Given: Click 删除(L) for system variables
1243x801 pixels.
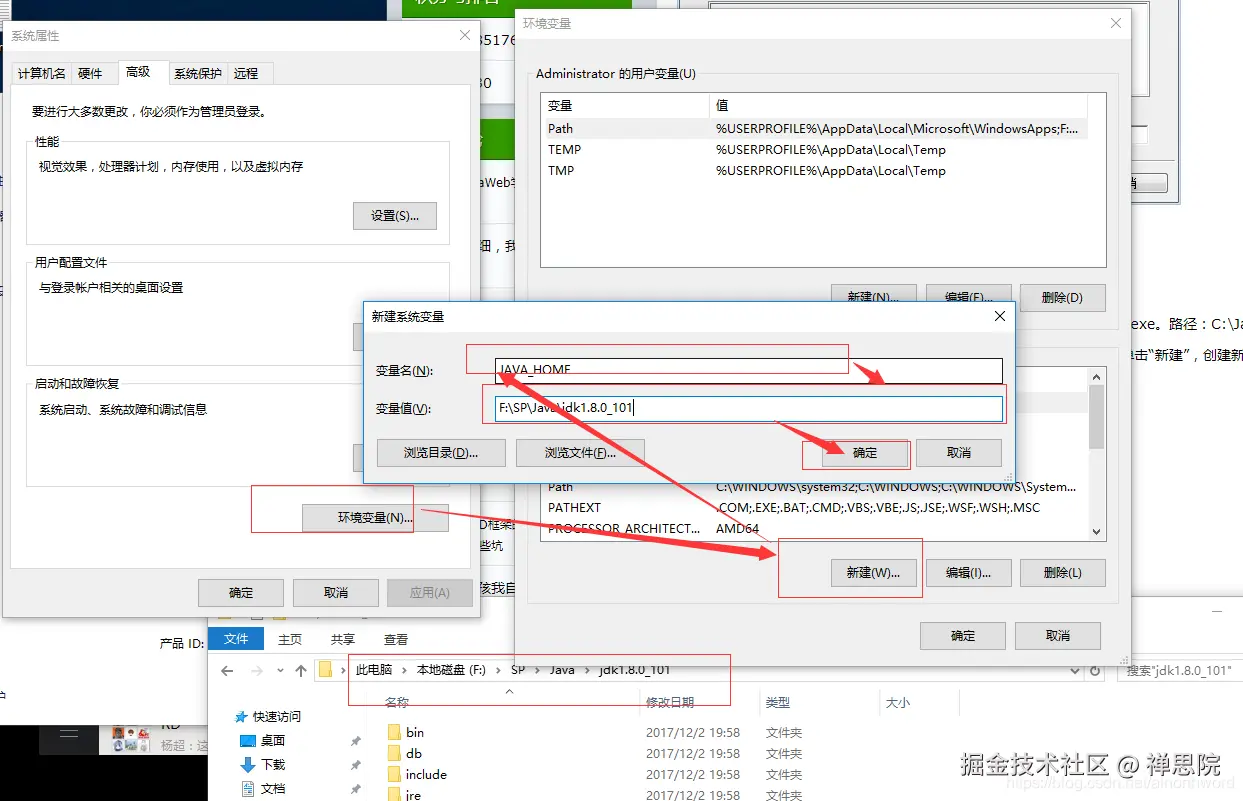Looking at the screenshot, I should (x=1063, y=573).
